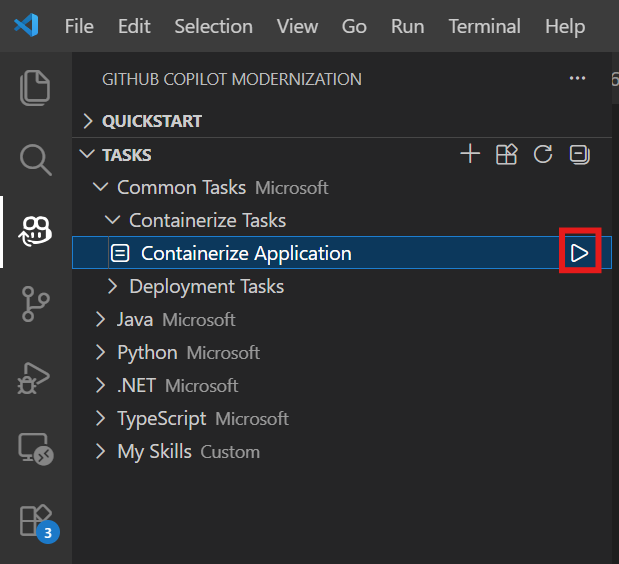Click the GITHUB COPILOT MODERNIZATION panel title
This screenshot has width=619, height=564.
point(232,79)
